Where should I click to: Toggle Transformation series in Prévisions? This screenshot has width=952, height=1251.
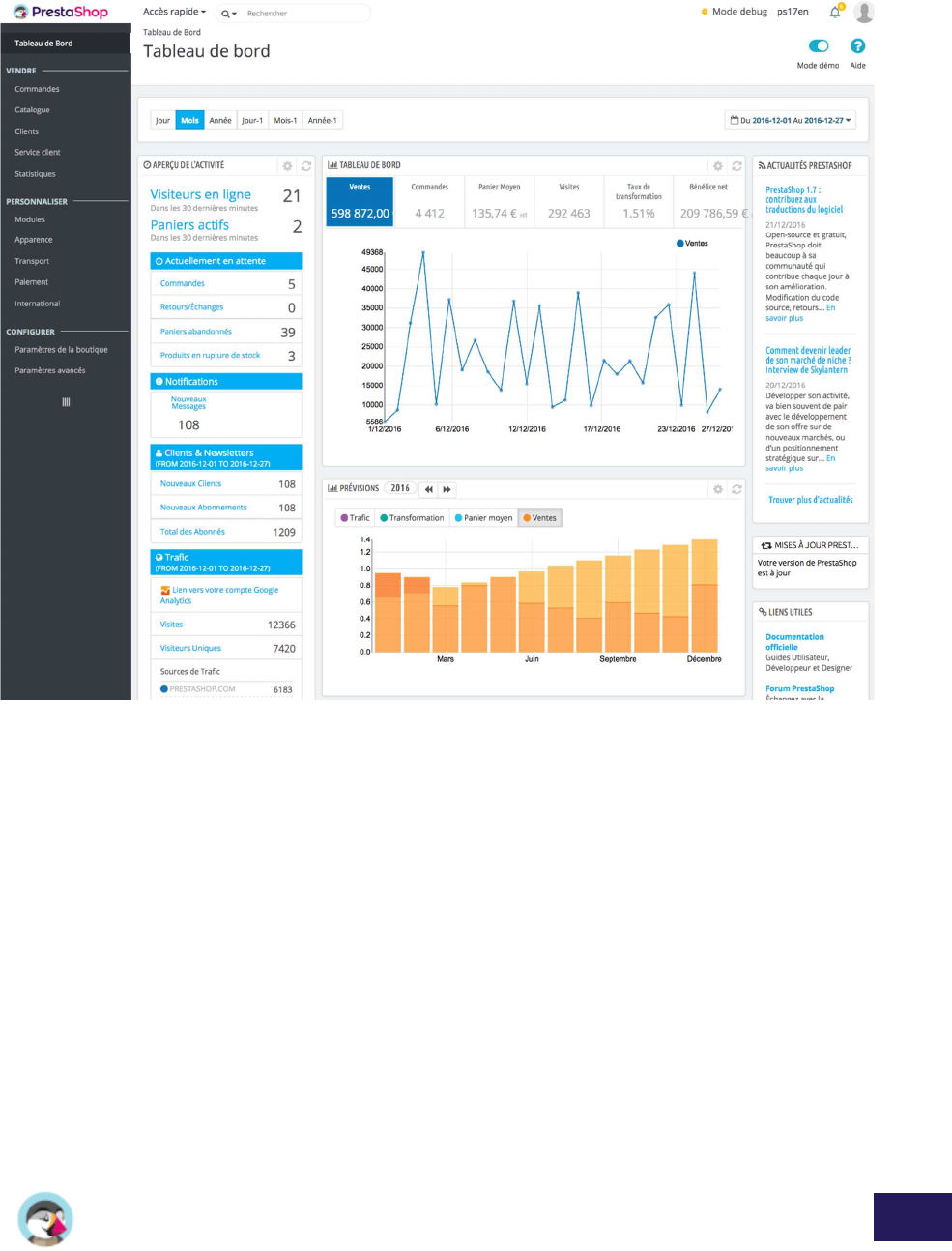(x=412, y=518)
